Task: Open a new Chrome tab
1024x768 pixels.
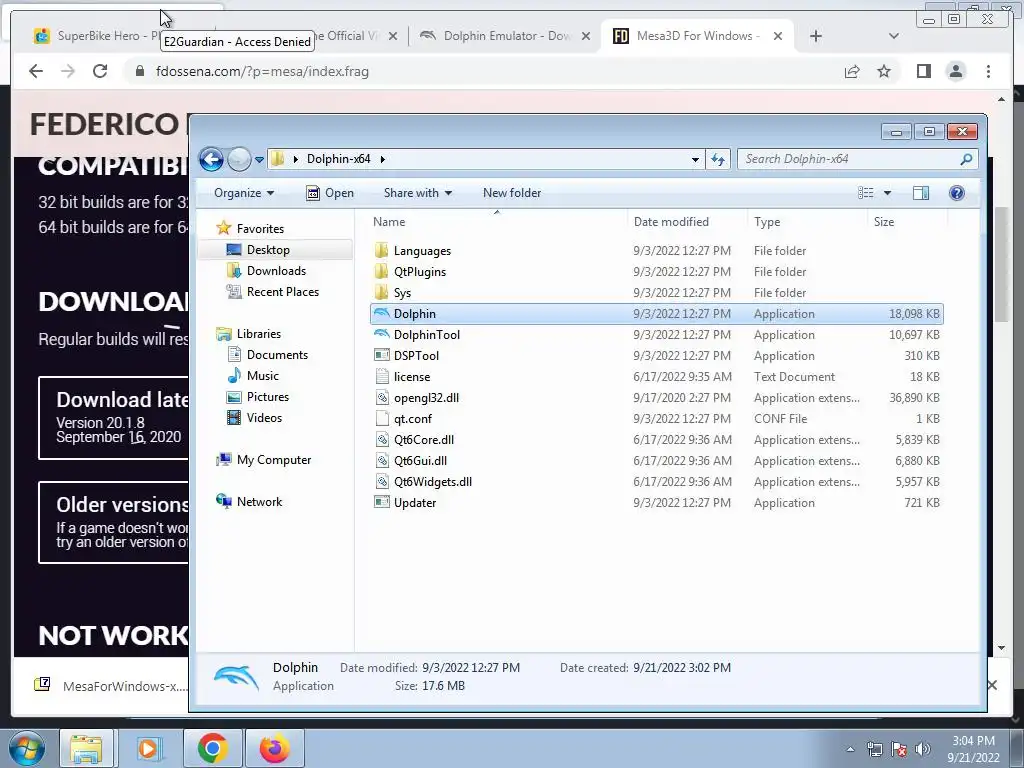Action: click(x=816, y=36)
